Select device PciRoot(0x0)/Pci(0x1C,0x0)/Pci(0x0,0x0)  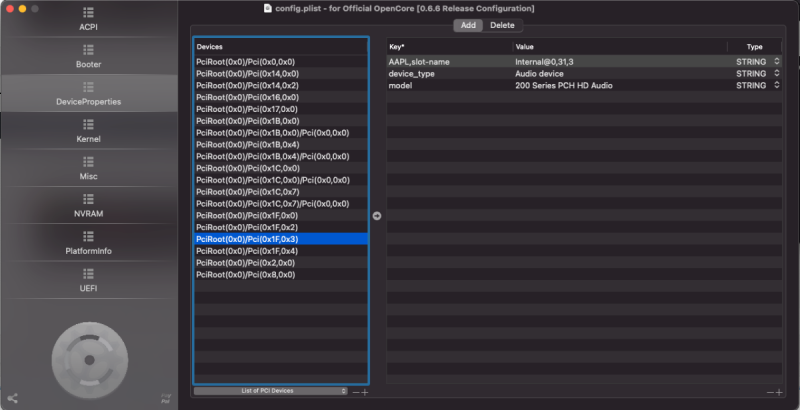pos(281,180)
